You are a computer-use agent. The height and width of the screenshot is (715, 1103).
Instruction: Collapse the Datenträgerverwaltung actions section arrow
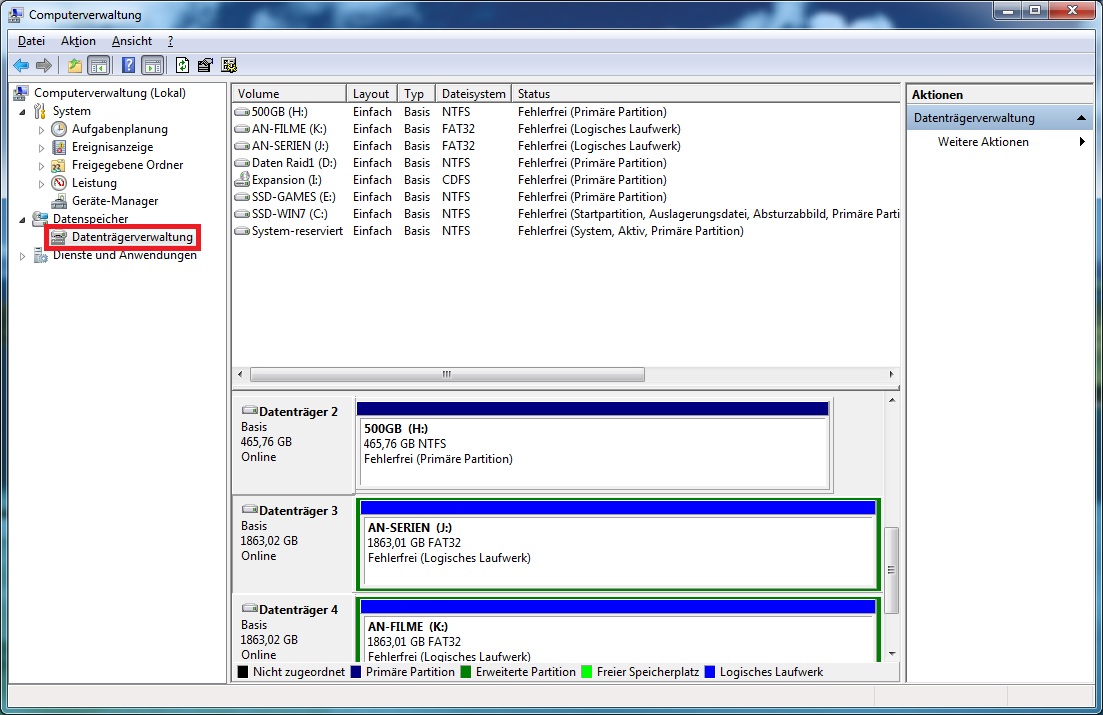click(1081, 118)
